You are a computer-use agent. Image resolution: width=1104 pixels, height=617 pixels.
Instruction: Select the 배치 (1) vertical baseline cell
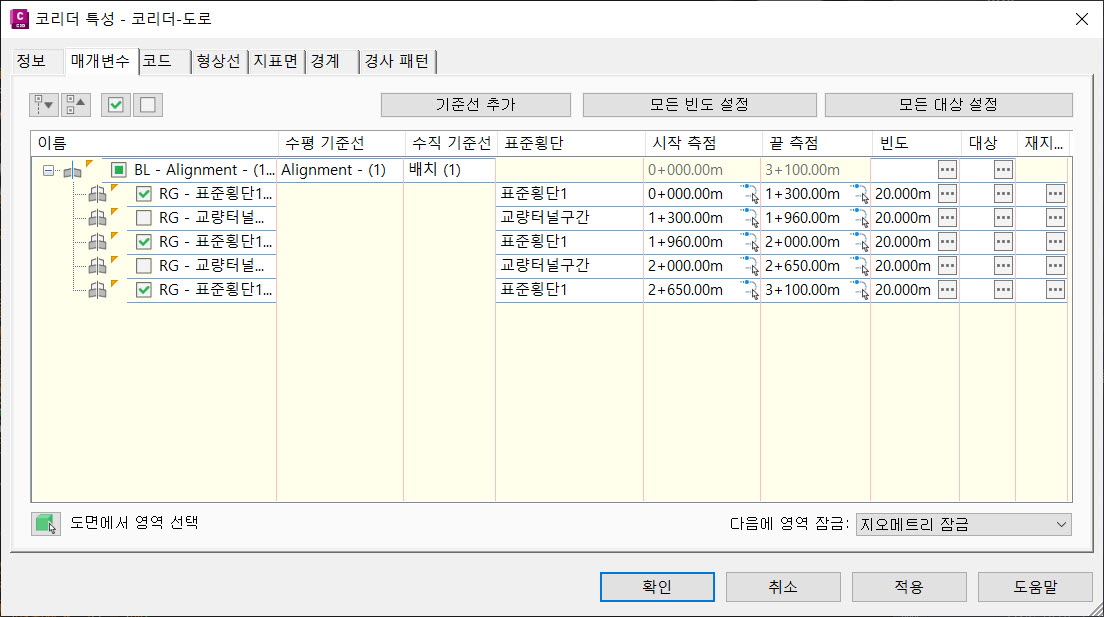[x=449, y=170]
